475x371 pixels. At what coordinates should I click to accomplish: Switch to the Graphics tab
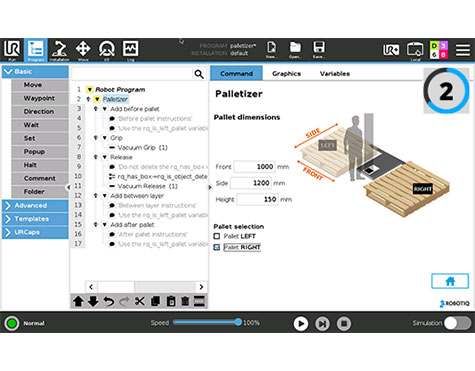pos(286,74)
